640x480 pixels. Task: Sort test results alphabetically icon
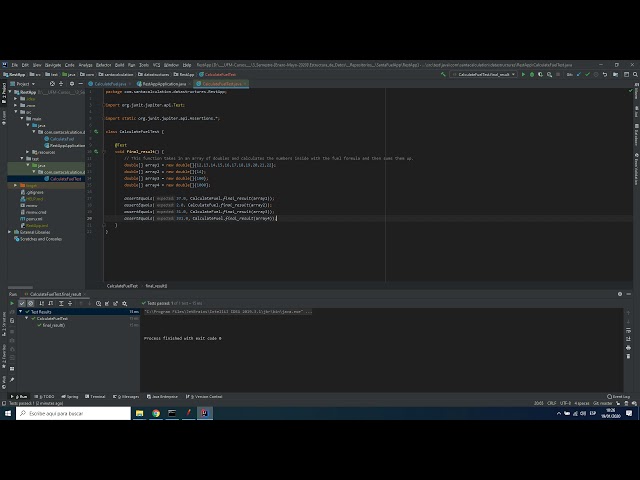coord(42,303)
